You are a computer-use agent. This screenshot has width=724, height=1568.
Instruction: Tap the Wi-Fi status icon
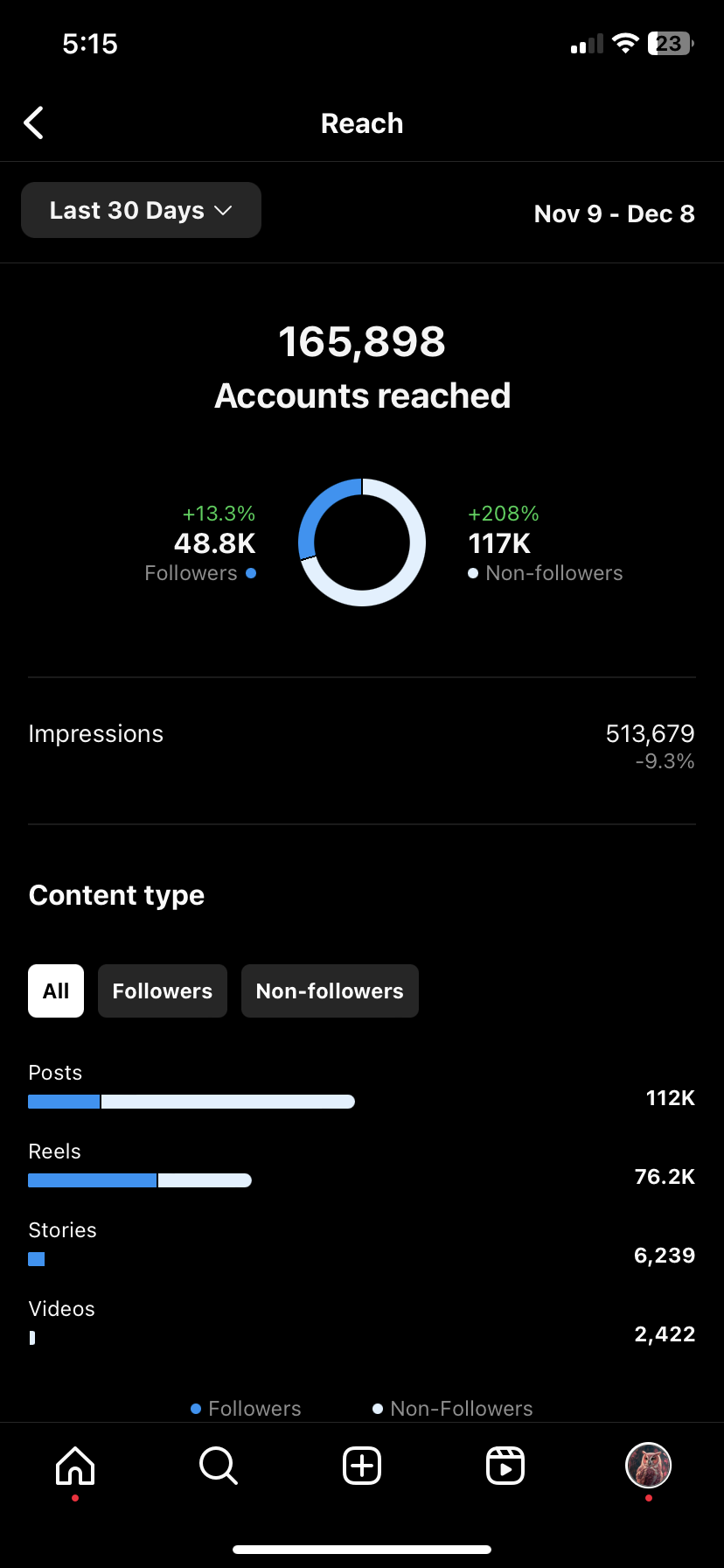(625, 43)
